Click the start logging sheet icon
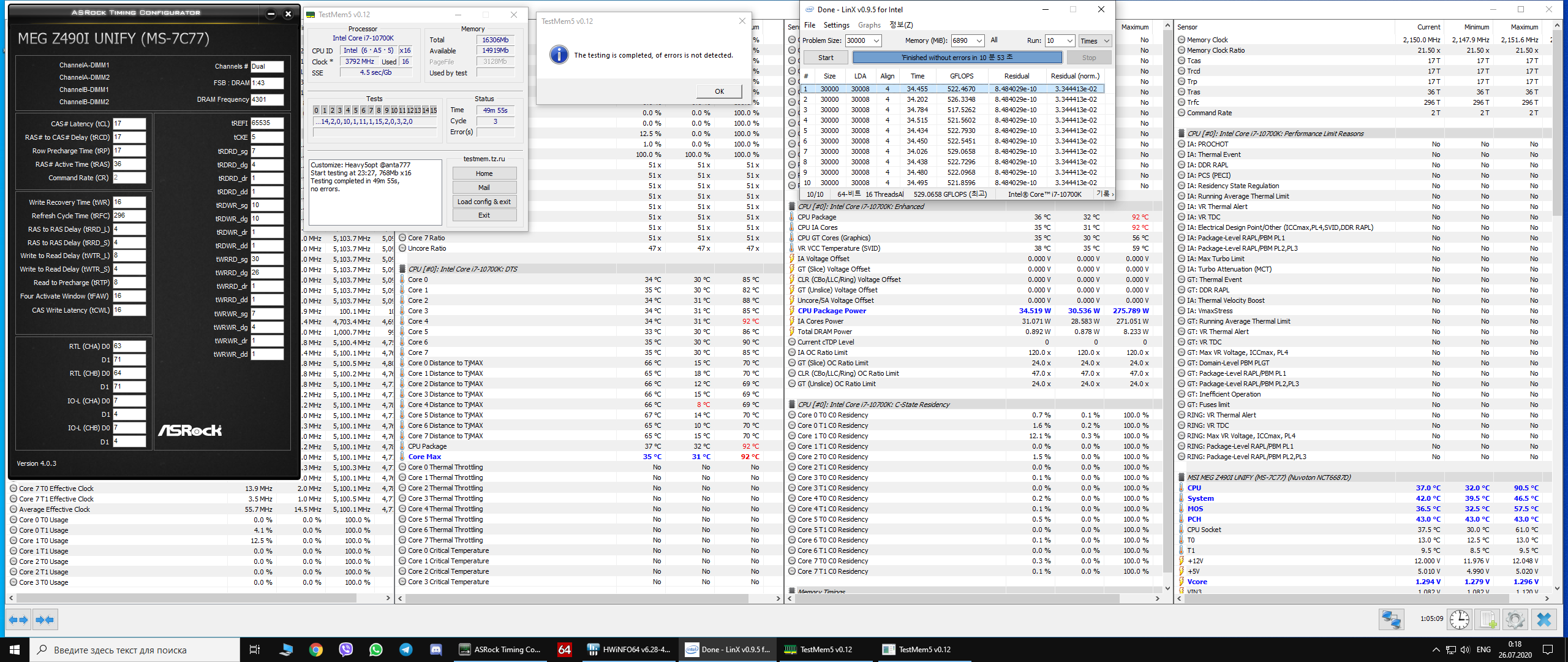Image resolution: width=1568 pixels, height=662 pixels. 1488,620
